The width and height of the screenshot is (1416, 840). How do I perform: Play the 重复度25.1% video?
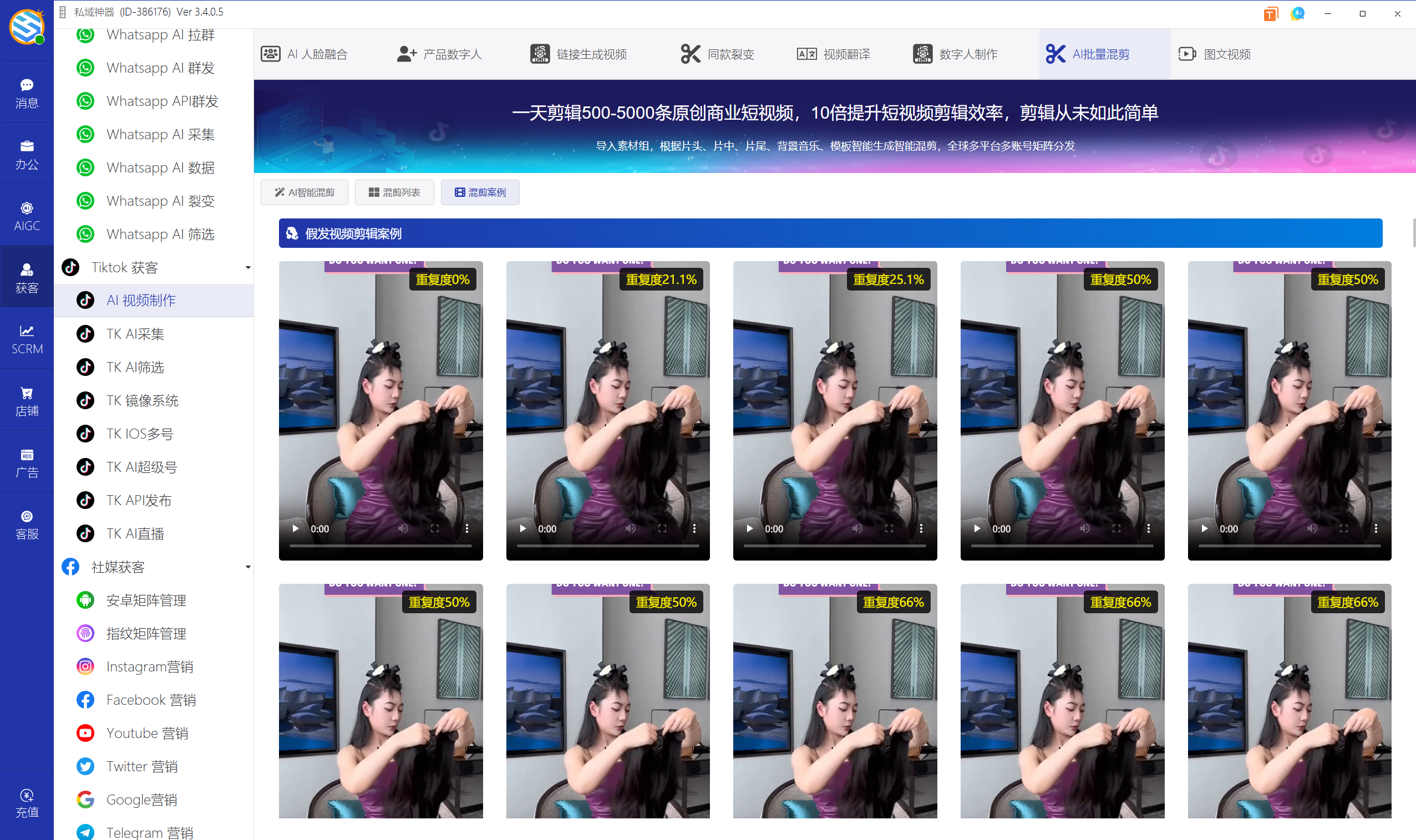point(750,528)
